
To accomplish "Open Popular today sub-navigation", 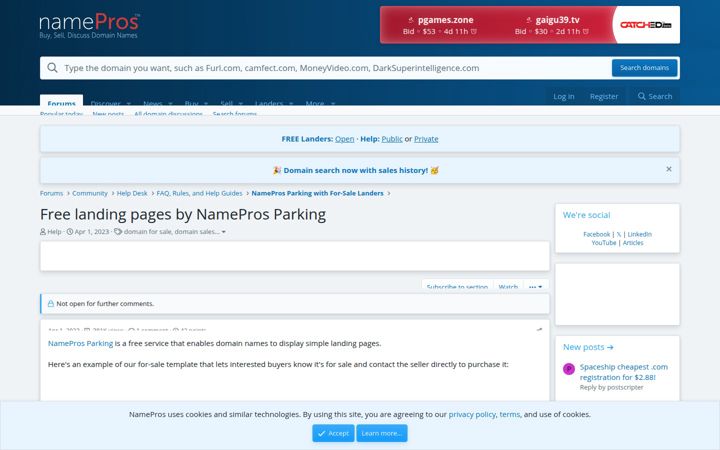I will [x=62, y=113].
